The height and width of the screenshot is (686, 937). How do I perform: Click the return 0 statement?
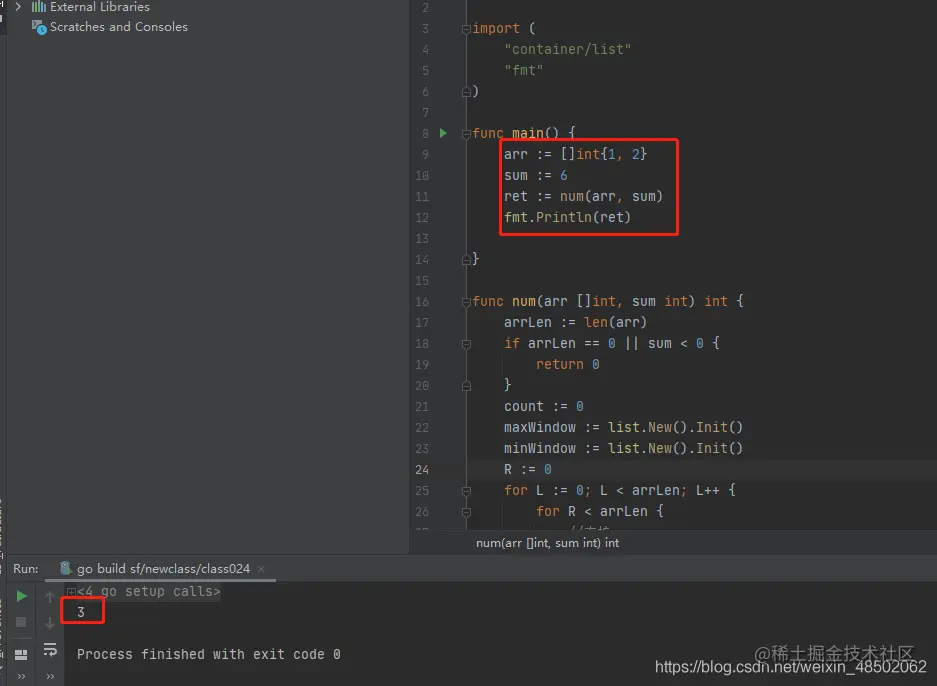tap(567, 364)
